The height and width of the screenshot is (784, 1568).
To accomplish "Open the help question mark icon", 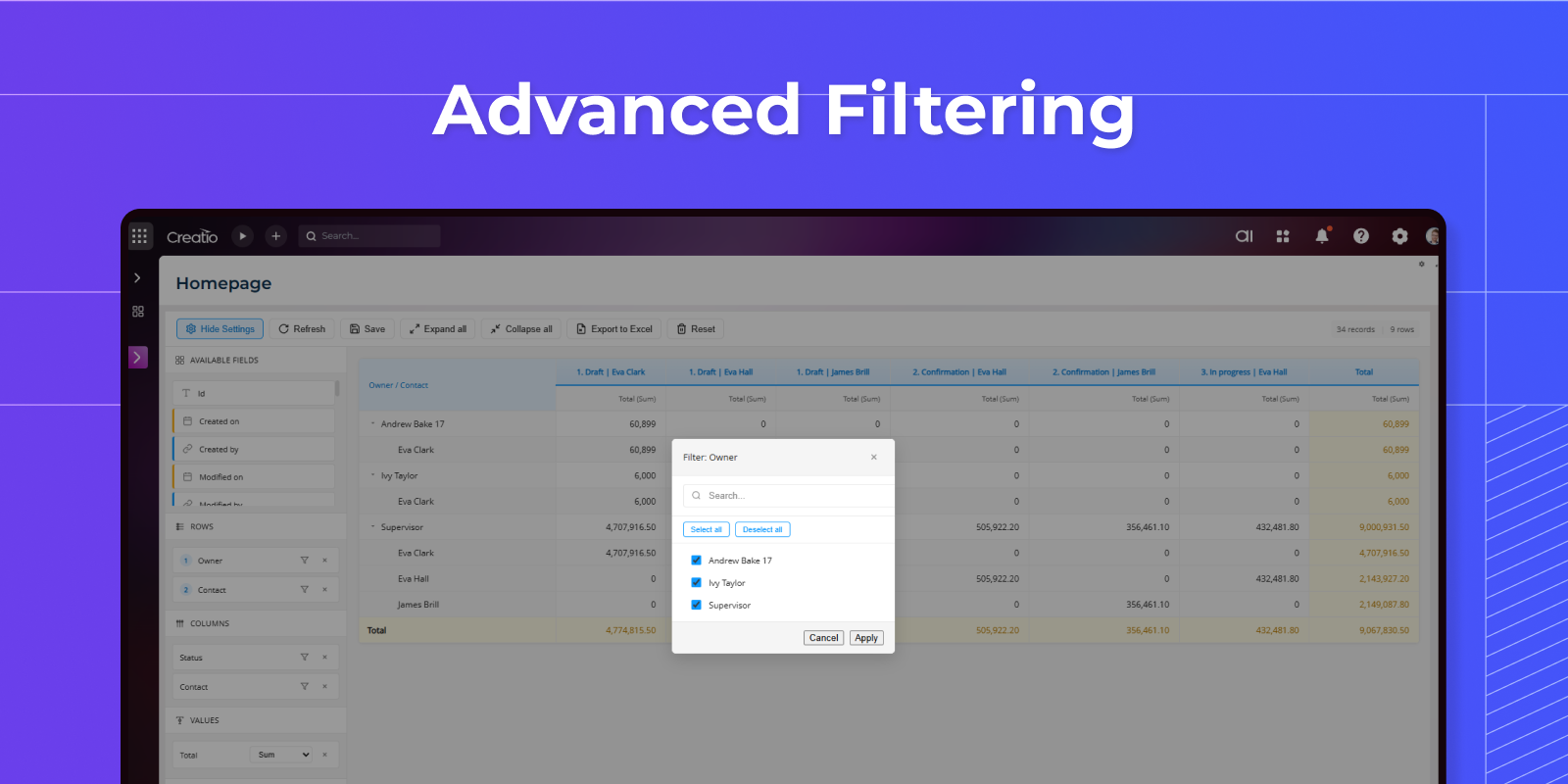I will click(x=1361, y=236).
